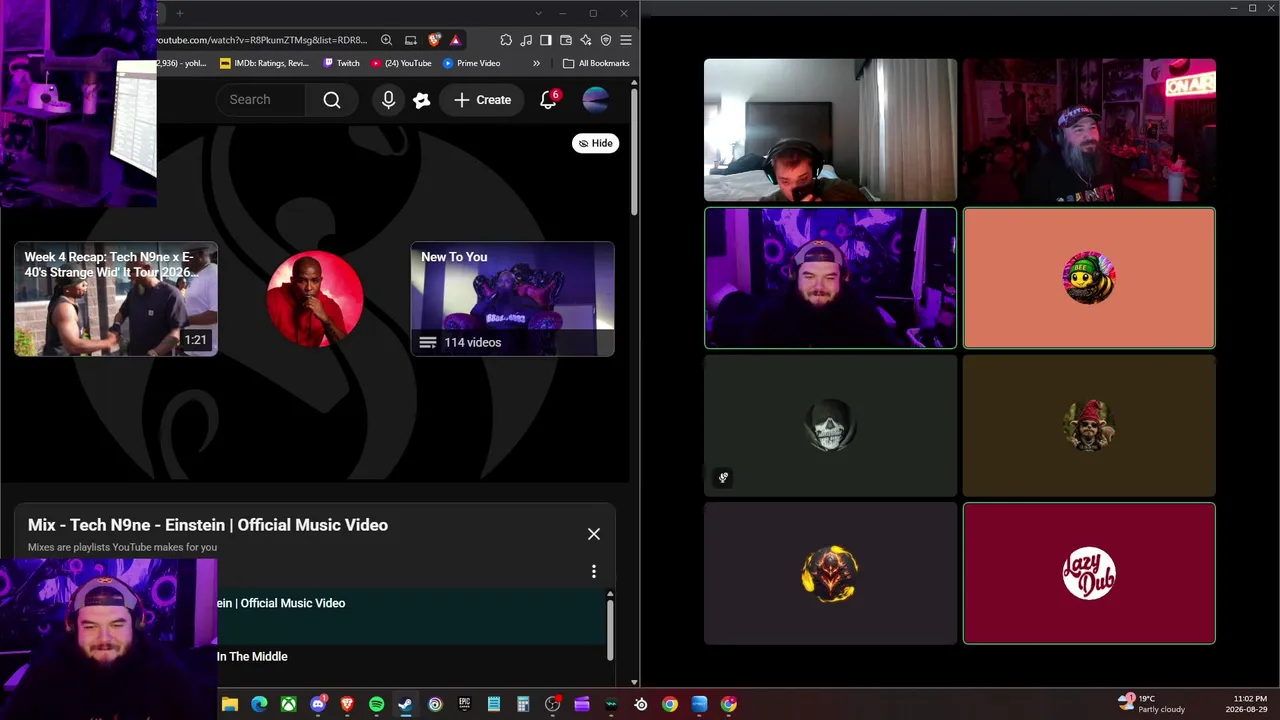Open the New To You playlist card
Viewport: 1280px width, 720px height.
(512, 299)
